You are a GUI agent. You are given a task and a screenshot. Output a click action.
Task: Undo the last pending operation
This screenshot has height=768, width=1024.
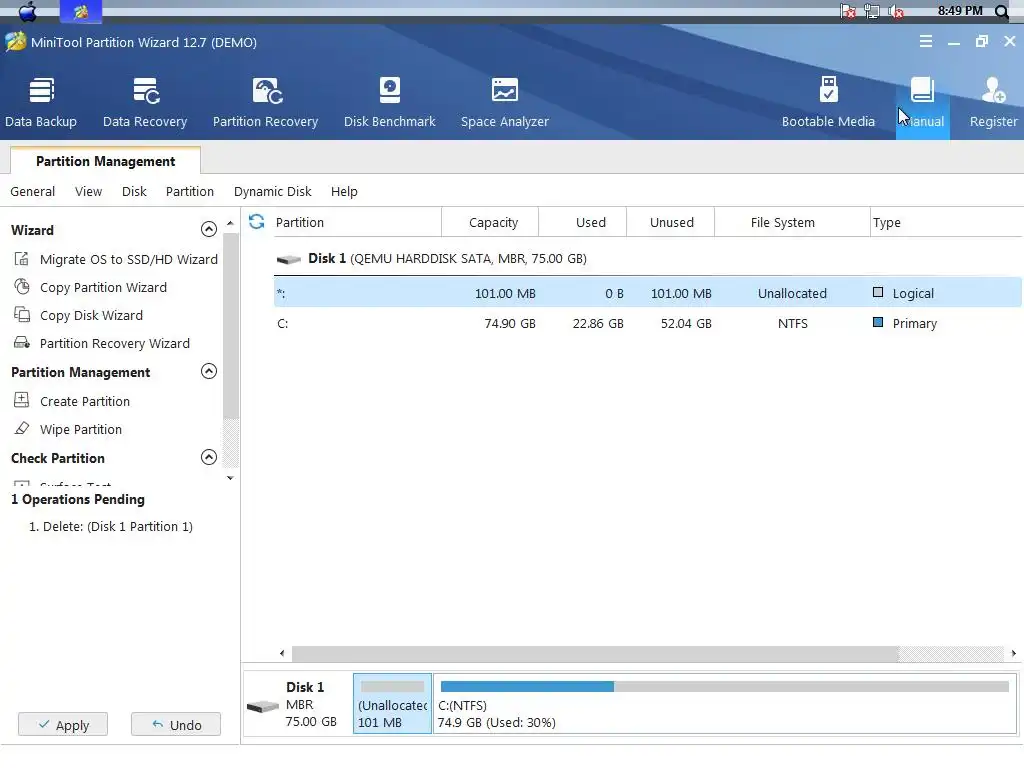tap(176, 724)
